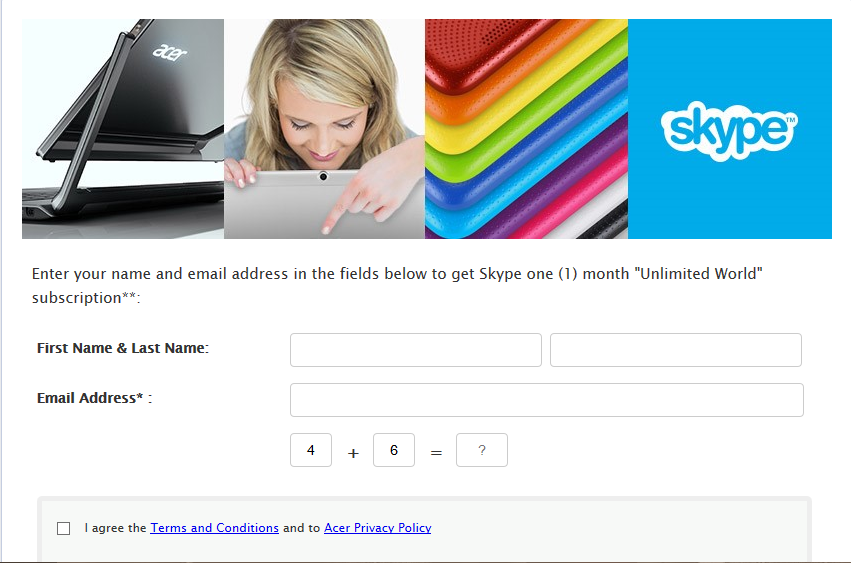Viewport: 851px width, 563px height.
Task: Click the captcha box showing 4
Action: click(311, 450)
